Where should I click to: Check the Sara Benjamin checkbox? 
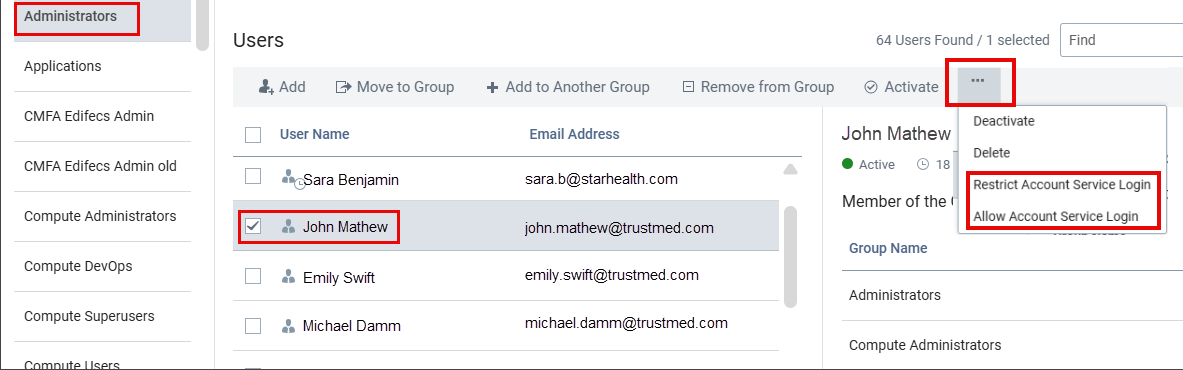click(254, 177)
